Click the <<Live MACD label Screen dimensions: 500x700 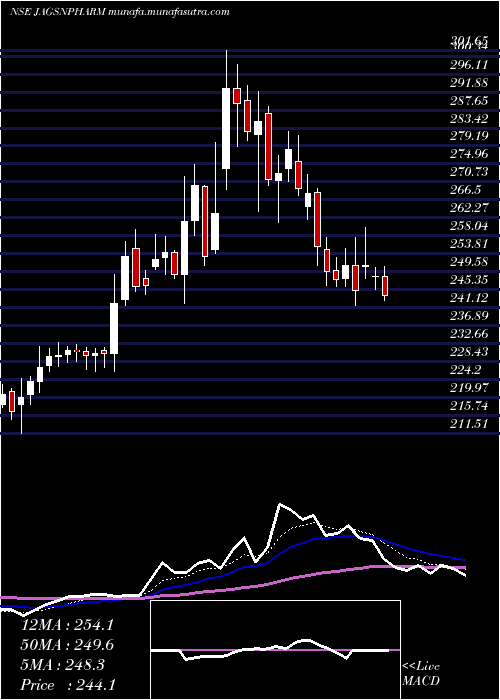tap(421, 674)
